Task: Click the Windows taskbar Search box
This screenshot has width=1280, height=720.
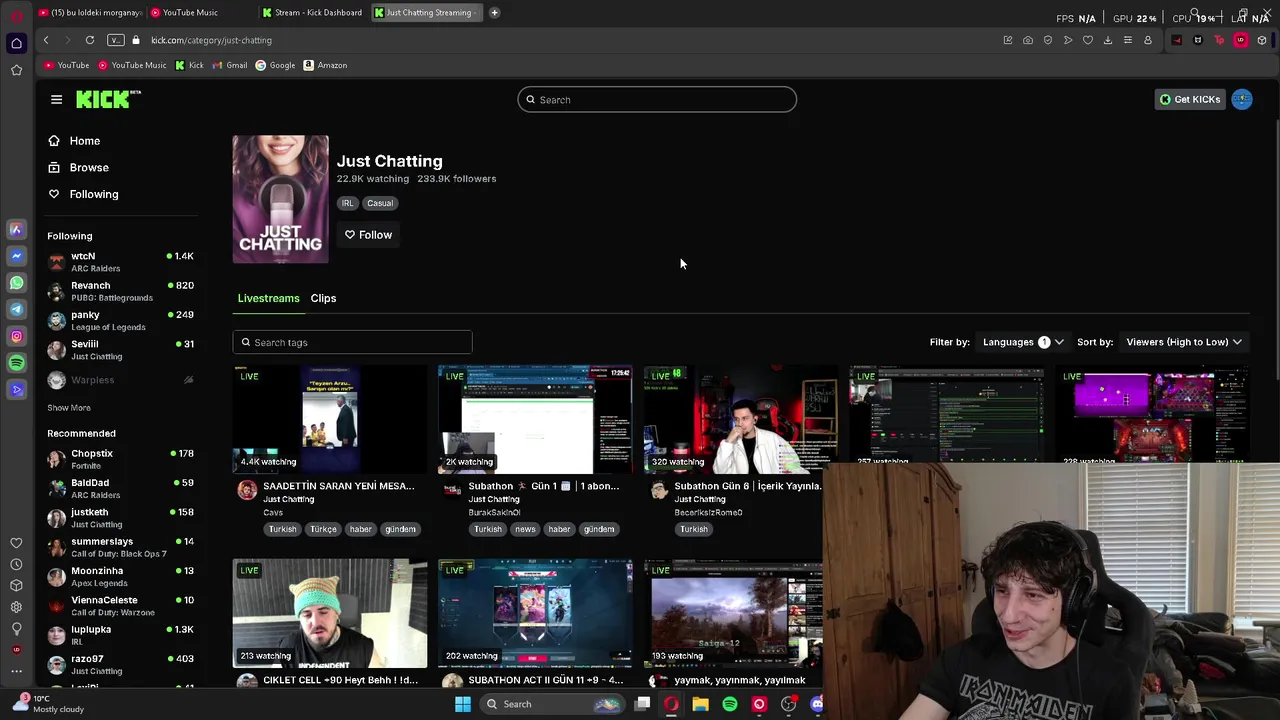Action: tap(551, 704)
